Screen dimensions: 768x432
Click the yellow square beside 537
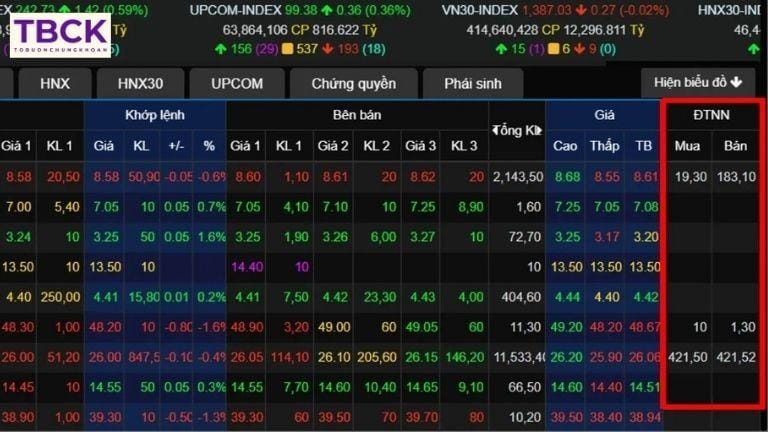[286, 49]
